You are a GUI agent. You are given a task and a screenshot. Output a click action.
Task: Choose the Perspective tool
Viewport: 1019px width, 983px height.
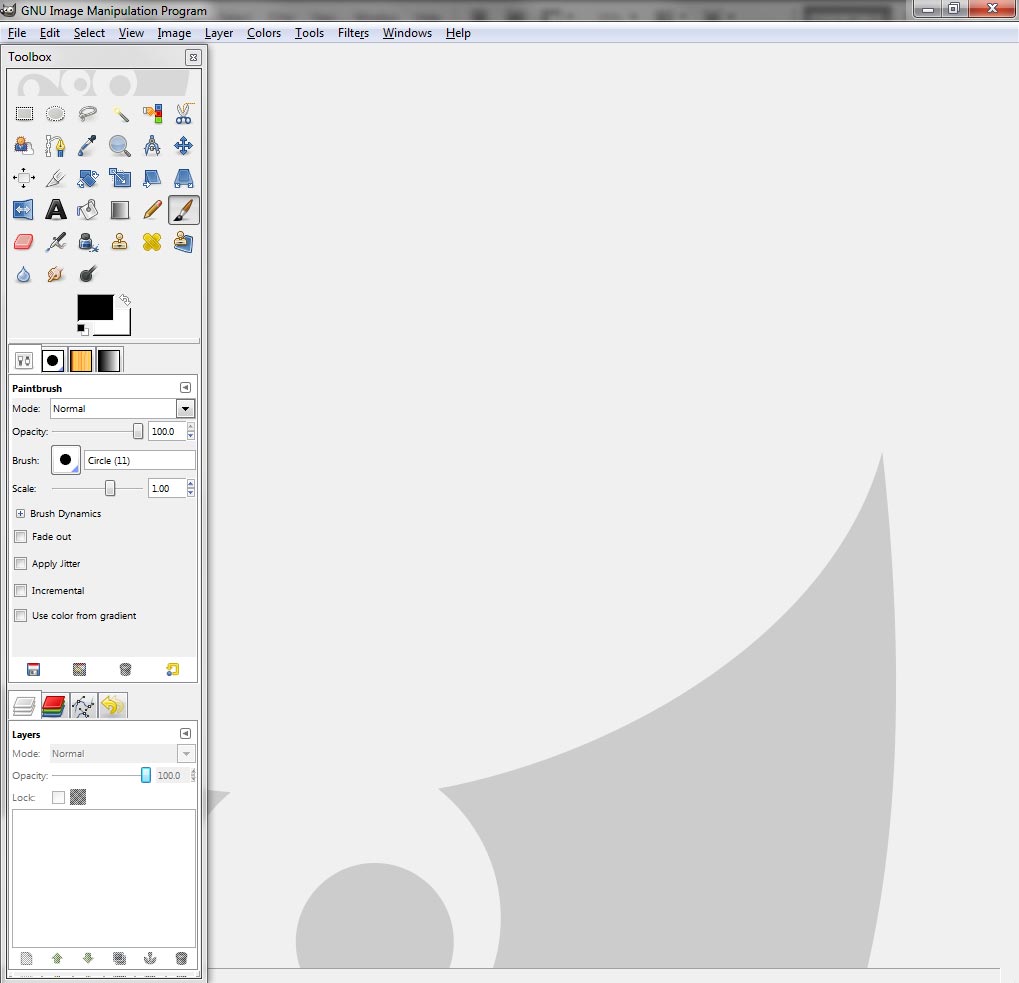184,177
